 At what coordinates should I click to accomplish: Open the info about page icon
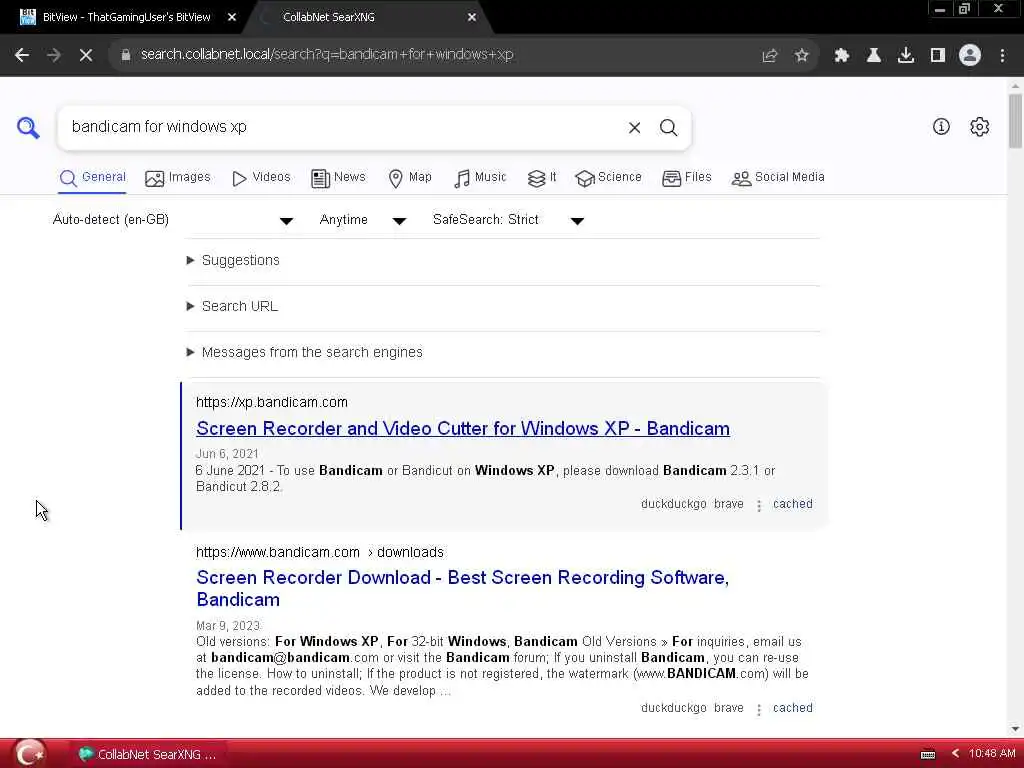tap(941, 127)
